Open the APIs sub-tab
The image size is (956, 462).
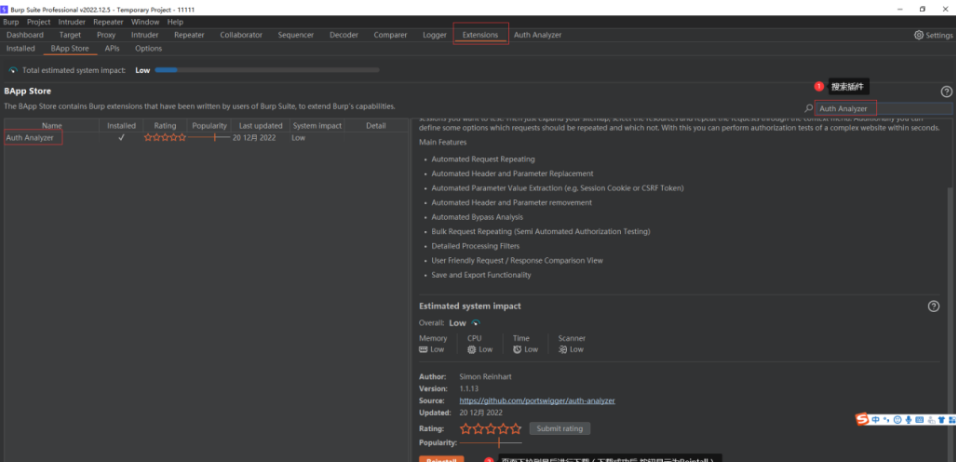pyautogui.click(x=112, y=49)
